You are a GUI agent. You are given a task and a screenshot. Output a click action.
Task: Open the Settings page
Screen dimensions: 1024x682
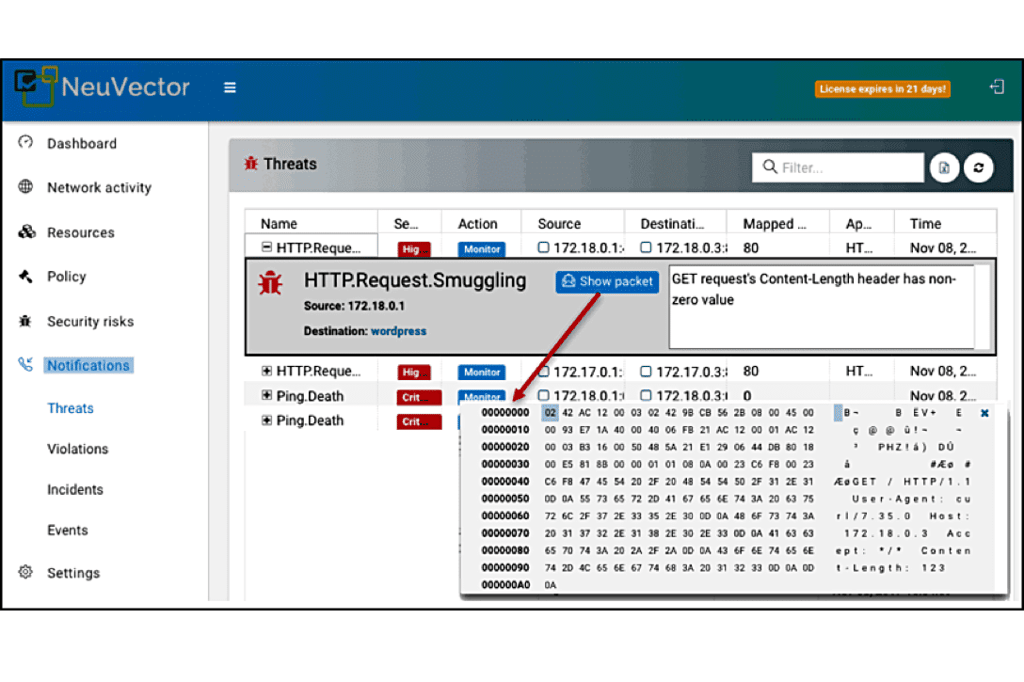click(73, 573)
